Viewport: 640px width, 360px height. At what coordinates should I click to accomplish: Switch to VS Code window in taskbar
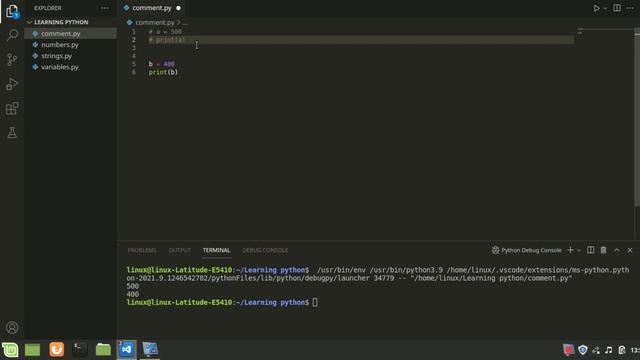pos(127,350)
